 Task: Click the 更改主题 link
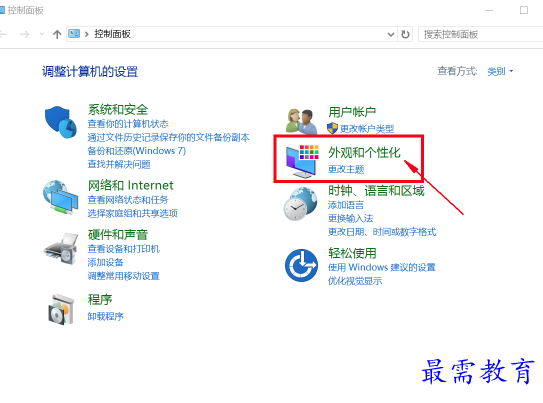click(346, 169)
